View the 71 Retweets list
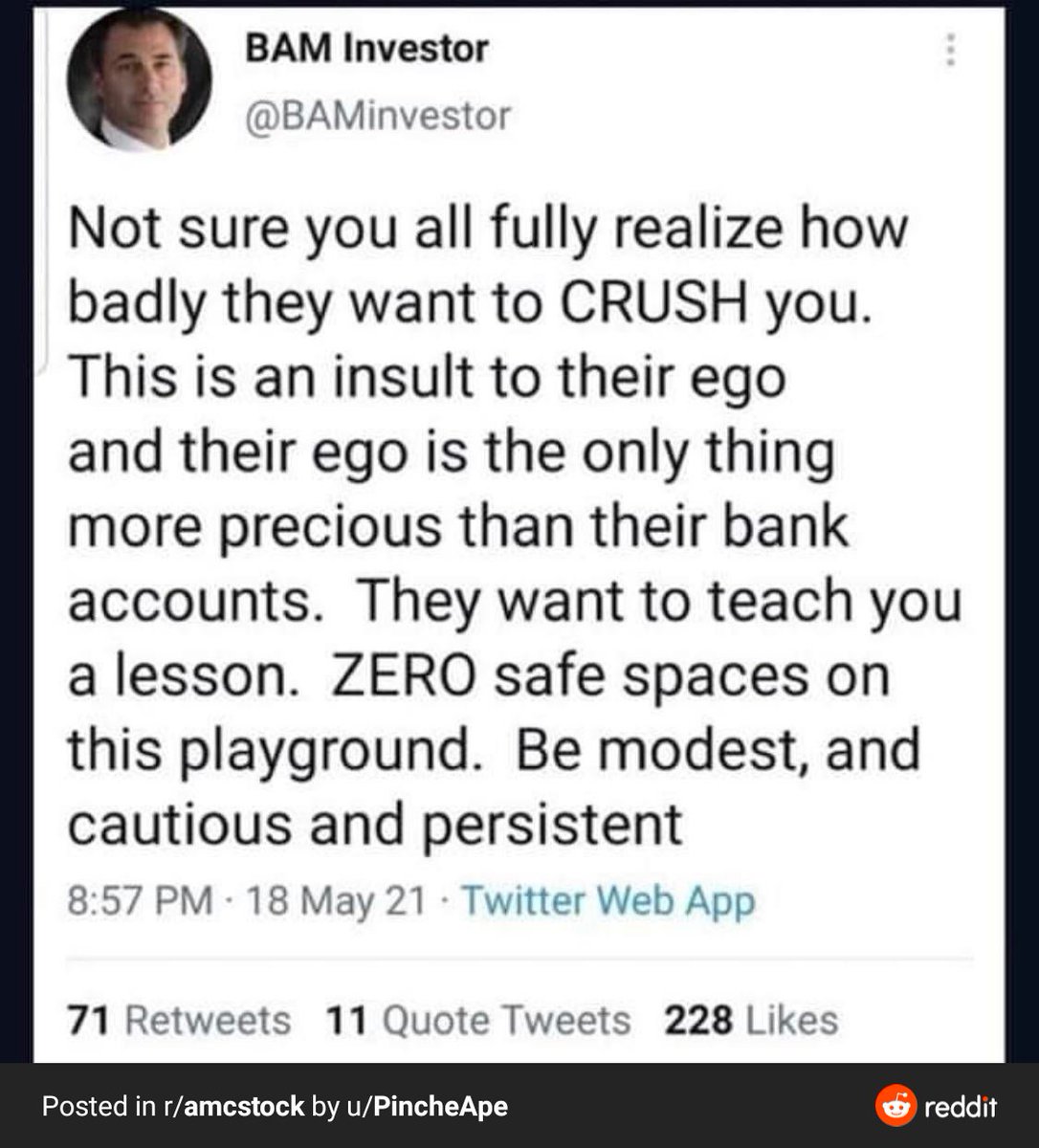 179,1020
